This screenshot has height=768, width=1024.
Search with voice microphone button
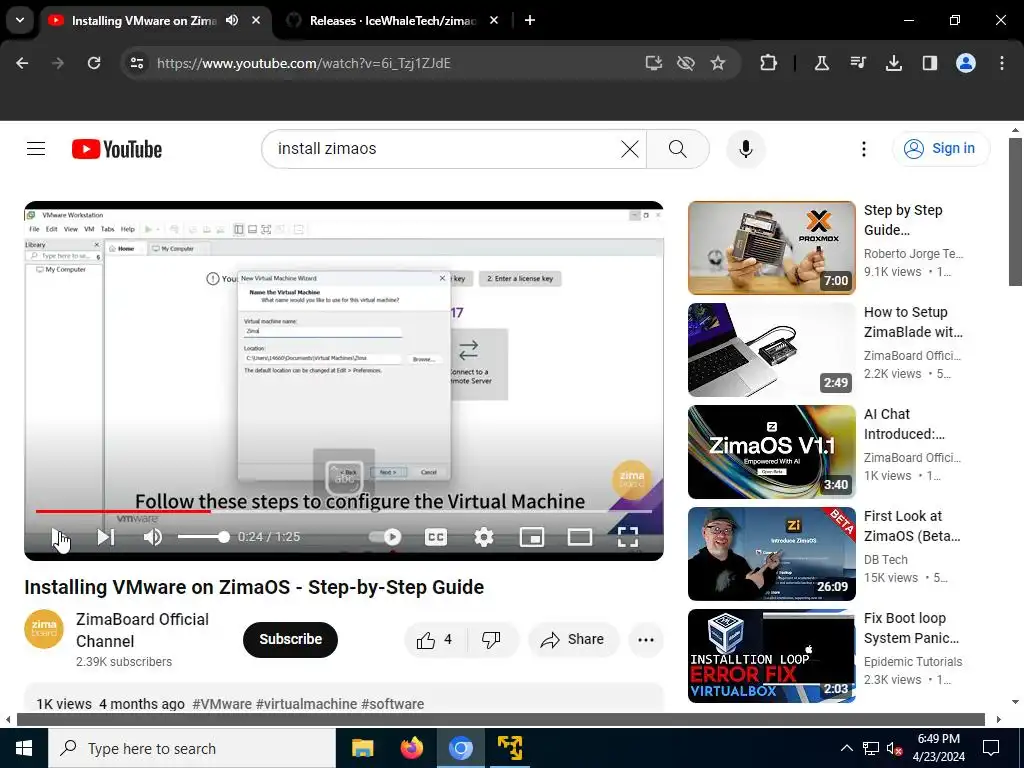pyautogui.click(x=746, y=149)
